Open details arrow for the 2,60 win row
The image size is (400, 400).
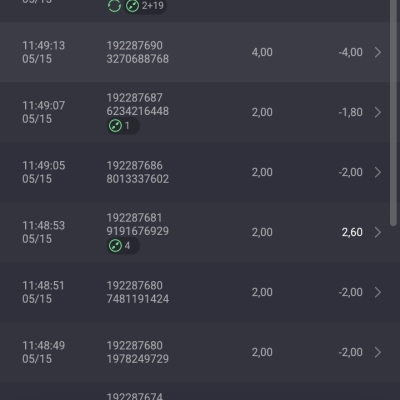(x=378, y=232)
